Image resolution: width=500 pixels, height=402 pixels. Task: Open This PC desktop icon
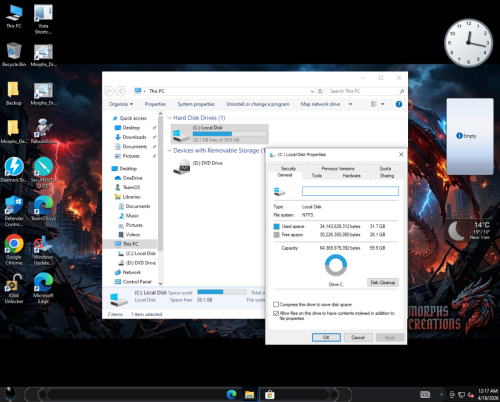click(x=14, y=17)
